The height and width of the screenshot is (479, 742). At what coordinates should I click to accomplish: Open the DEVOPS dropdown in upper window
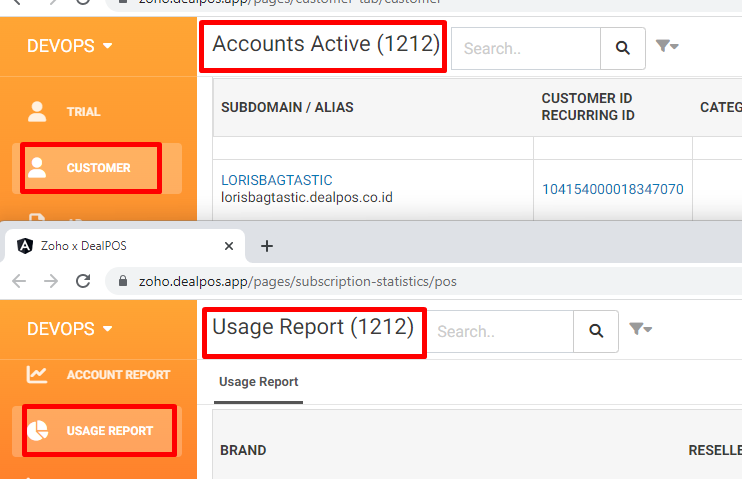(x=70, y=46)
